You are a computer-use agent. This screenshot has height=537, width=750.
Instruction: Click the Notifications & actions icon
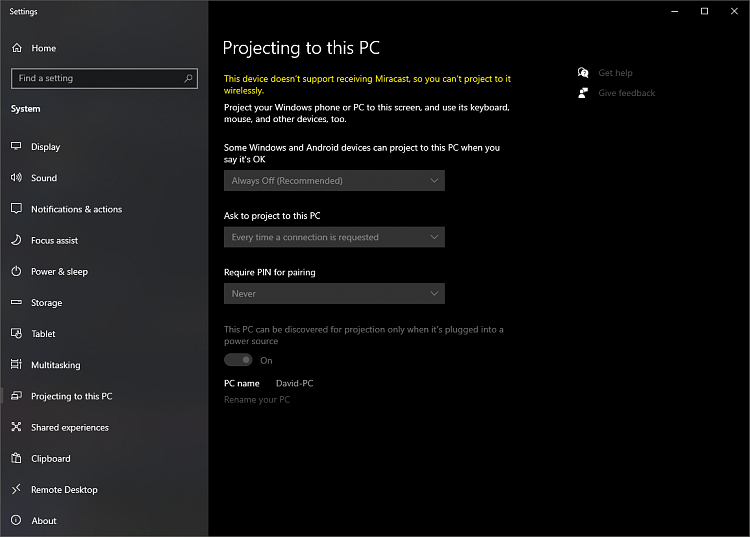tap(16, 208)
